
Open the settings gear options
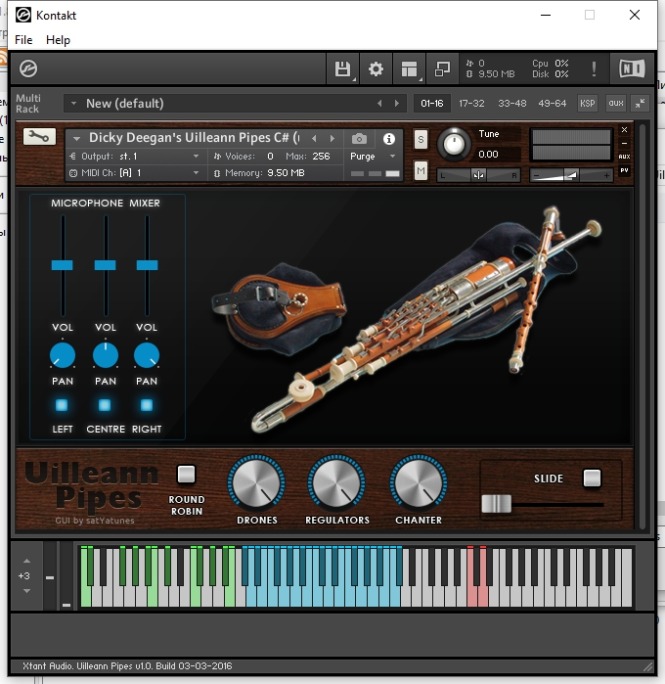376,69
